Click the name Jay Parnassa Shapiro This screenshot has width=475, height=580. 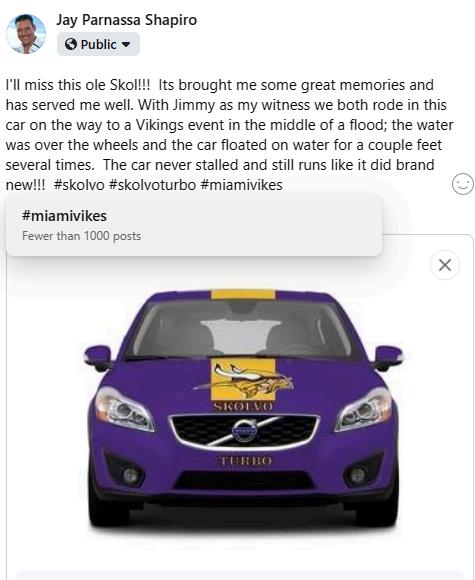coord(127,20)
